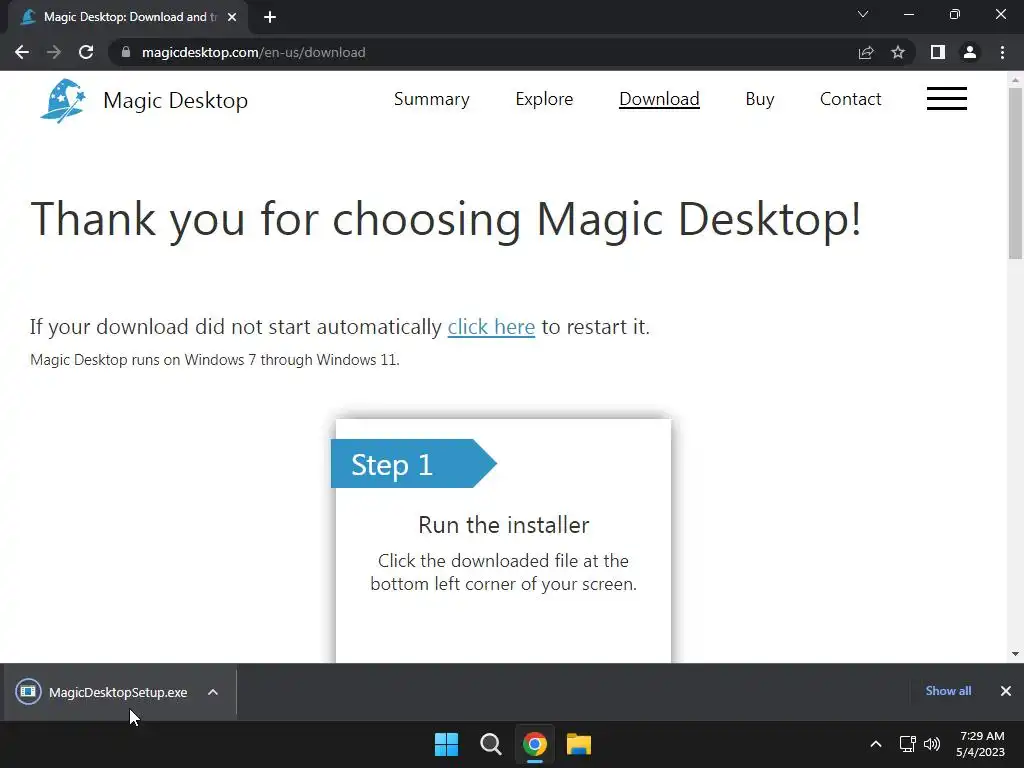Click the Chrome taskbar icon
This screenshot has width=1024, height=768.
[x=534, y=744]
